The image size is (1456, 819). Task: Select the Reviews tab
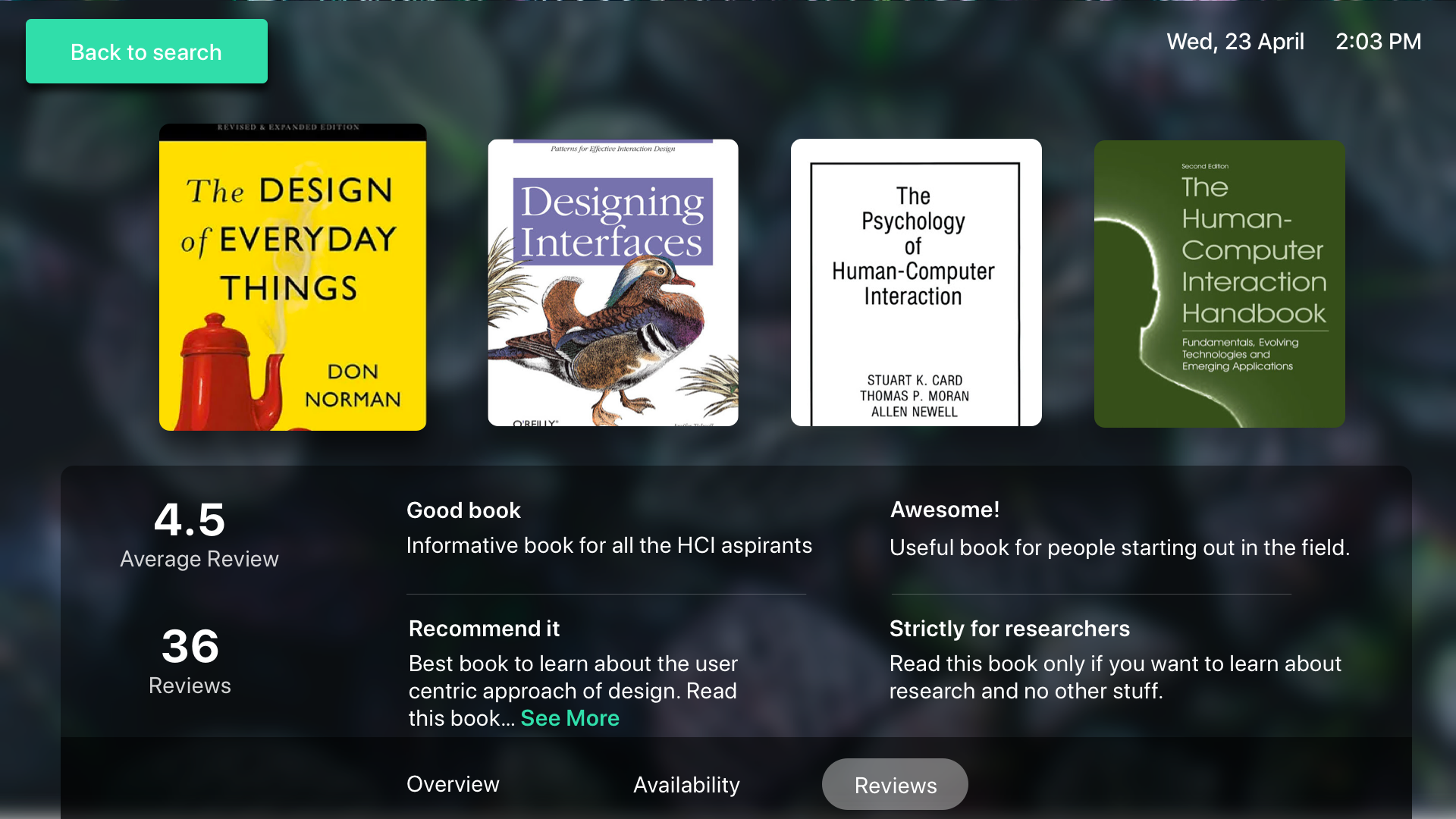[x=895, y=784]
